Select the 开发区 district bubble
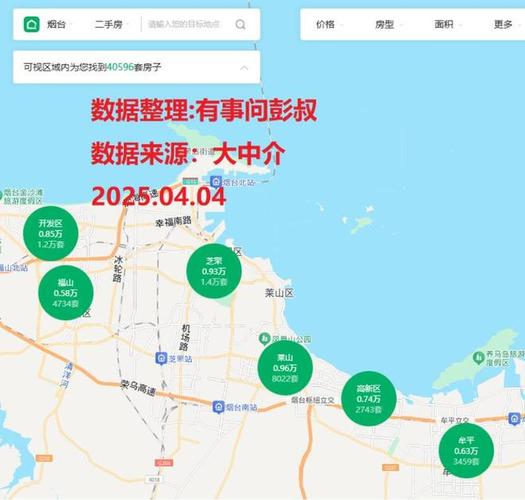Image resolution: width=525 pixels, height=500 pixels. coord(51,233)
